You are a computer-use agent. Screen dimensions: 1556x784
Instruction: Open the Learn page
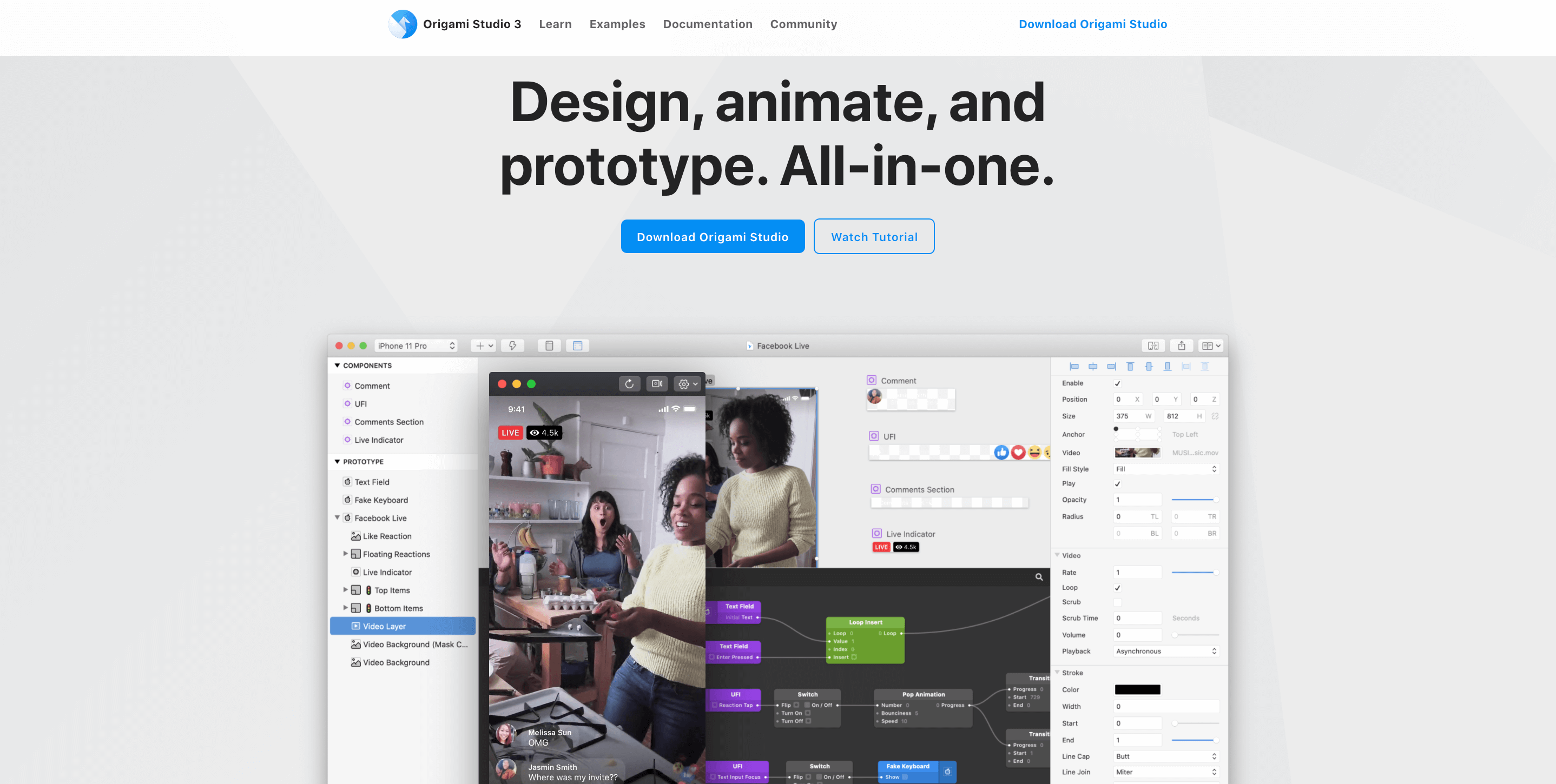click(x=555, y=24)
